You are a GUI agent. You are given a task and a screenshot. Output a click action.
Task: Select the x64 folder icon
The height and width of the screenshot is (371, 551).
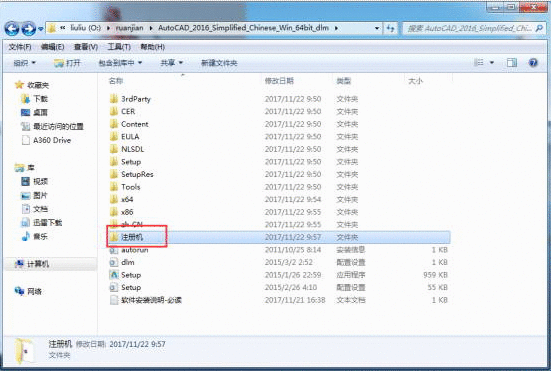pos(114,199)
